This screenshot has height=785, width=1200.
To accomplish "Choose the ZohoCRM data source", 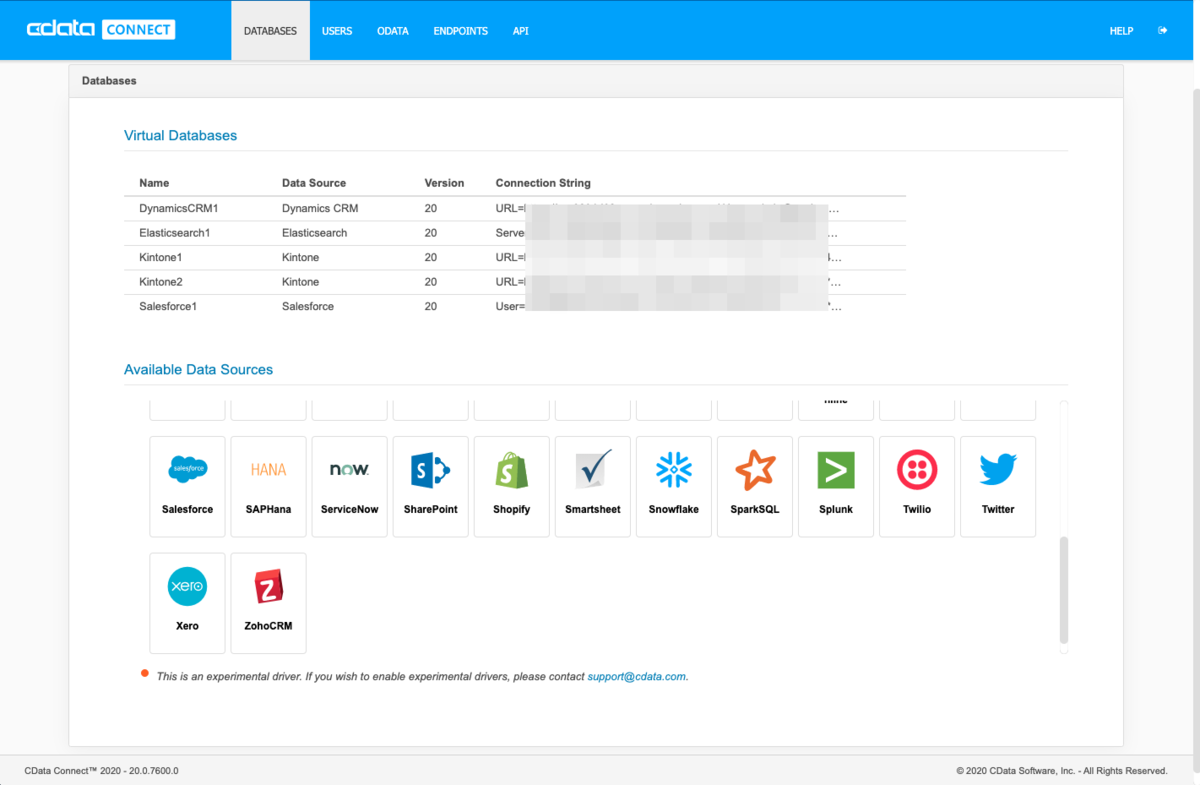I will 269,603.
